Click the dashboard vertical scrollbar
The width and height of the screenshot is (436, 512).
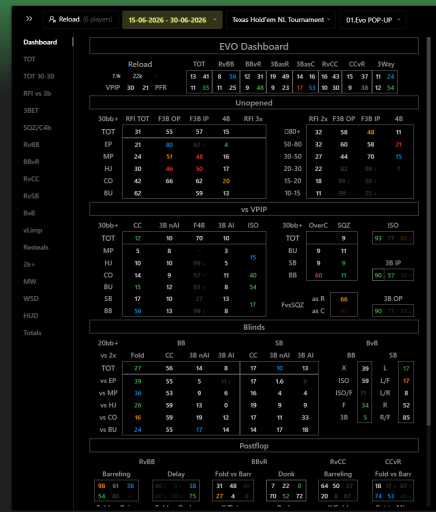428,231
